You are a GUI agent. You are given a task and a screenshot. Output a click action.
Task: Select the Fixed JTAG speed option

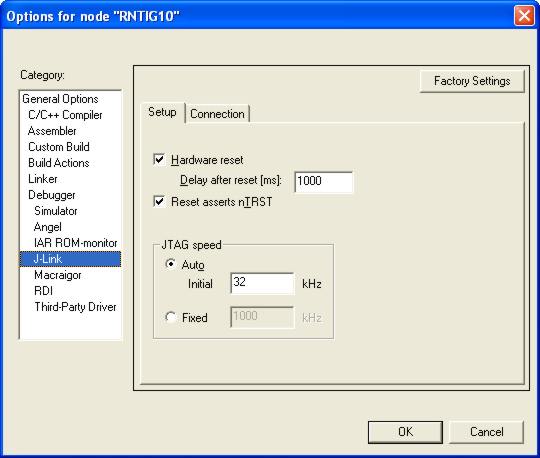[170, 317]
